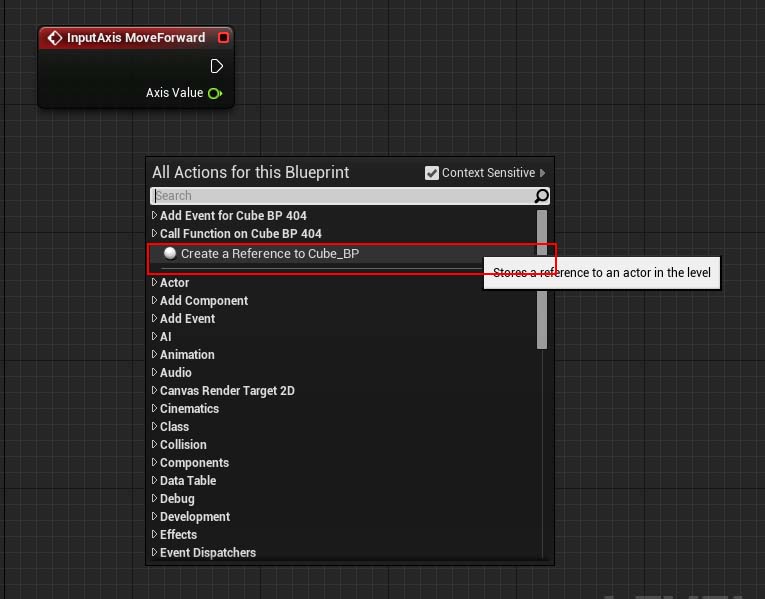Expand the Effects category
This screenshot has width=765, height=599.
(x=154, y=534)
